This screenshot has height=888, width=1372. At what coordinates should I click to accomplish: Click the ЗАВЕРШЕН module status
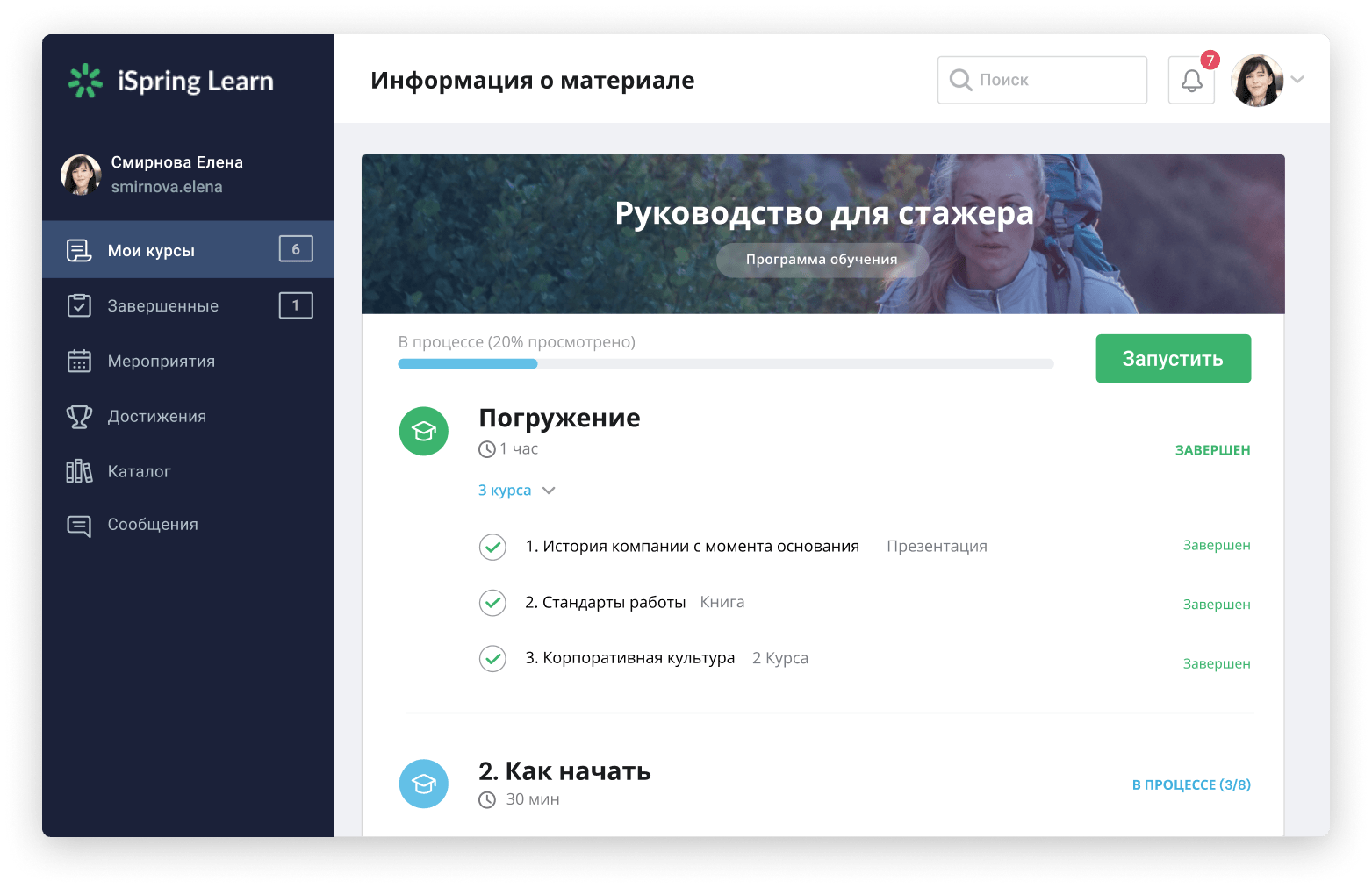pyautogui.click(x=1212, y=450)
